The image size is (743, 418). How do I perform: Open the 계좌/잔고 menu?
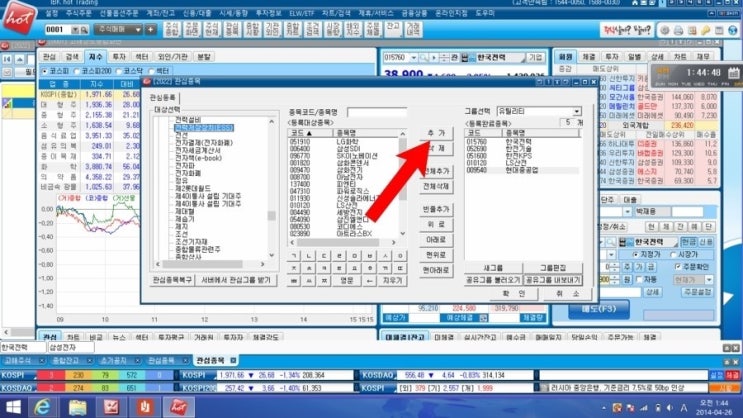[161, 13]
